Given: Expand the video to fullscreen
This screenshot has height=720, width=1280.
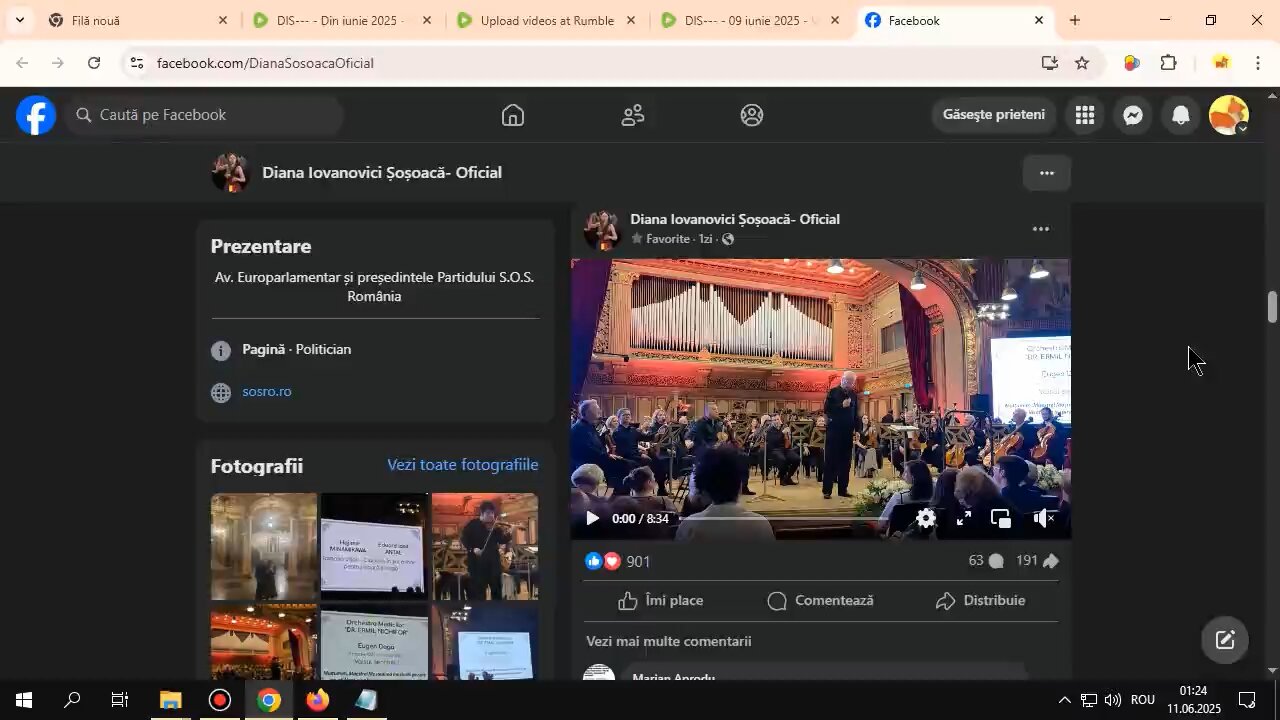Looking at the screenshot, I should pos(964,518).
